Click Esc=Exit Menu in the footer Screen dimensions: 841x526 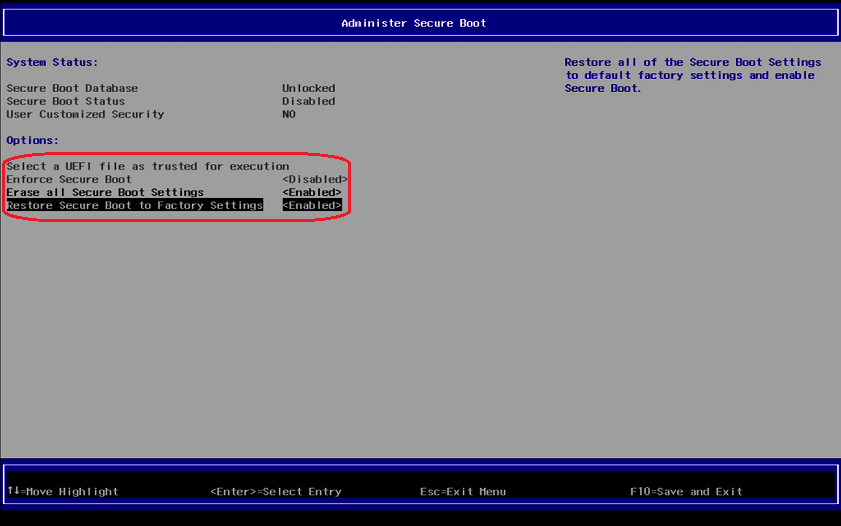(463, 491)
